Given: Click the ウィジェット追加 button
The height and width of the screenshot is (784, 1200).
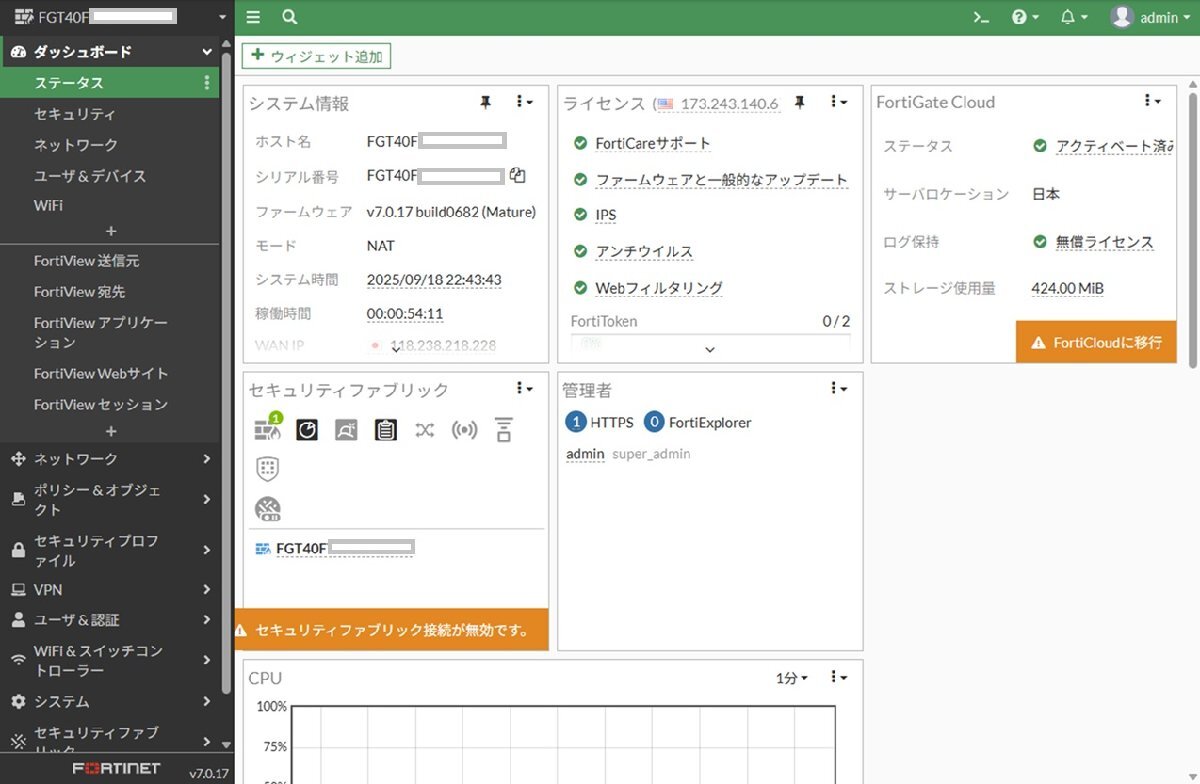Looking at the screenshot, I should [x=316, y=57].
